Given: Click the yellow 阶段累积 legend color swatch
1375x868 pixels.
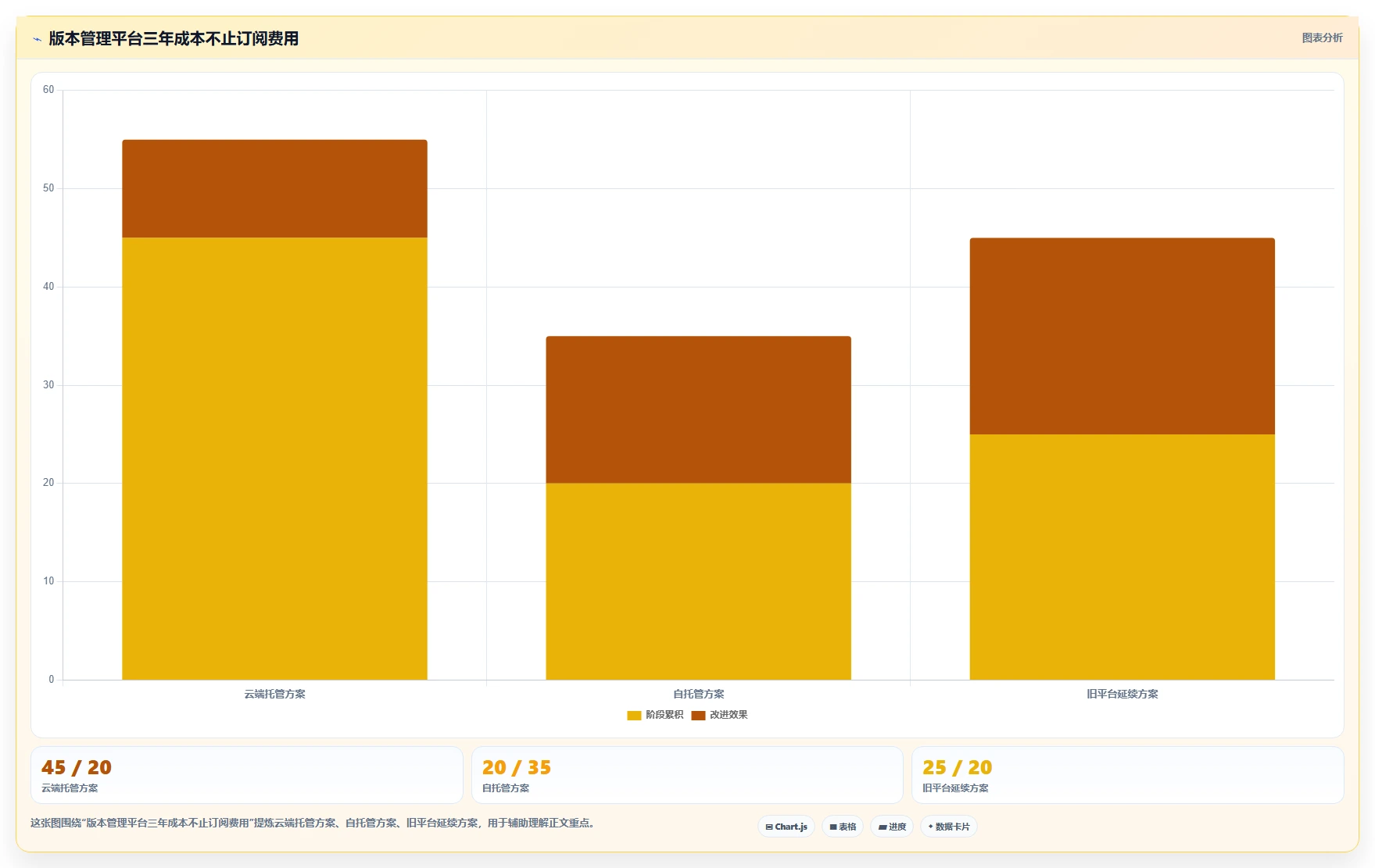Looking at the screenshot, I should coord(634,715).
